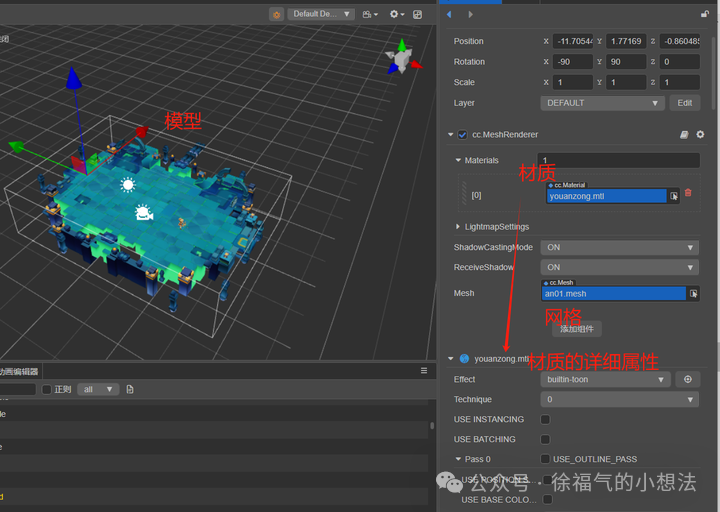Delete material element with red trash icon

688,193
